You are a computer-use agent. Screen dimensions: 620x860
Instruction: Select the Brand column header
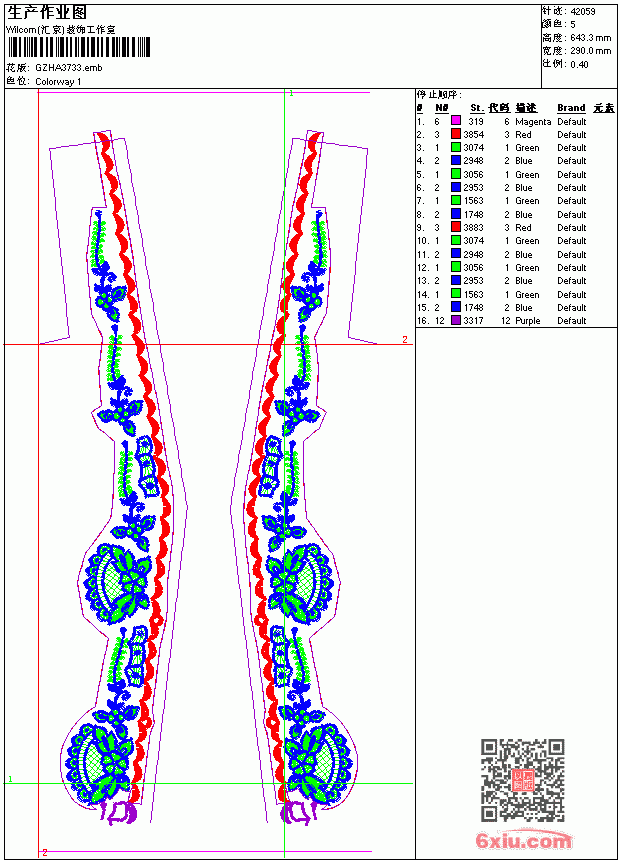(571, 108)
